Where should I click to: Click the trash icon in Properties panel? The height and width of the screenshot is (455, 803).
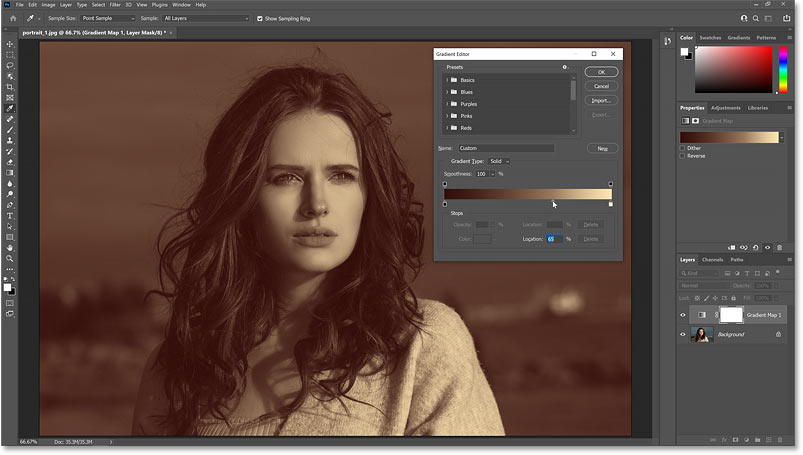(x=779, y=247)
